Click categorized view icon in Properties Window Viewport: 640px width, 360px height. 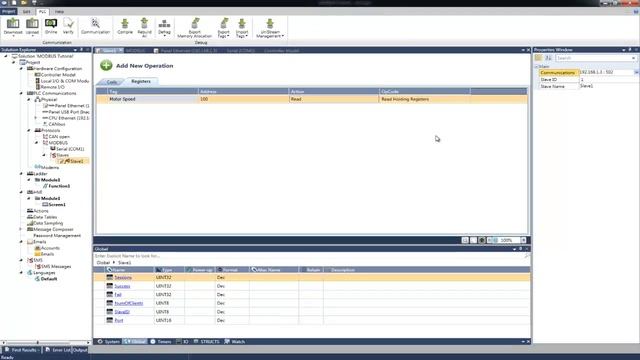pyautogui.click(x=538, y=58)
